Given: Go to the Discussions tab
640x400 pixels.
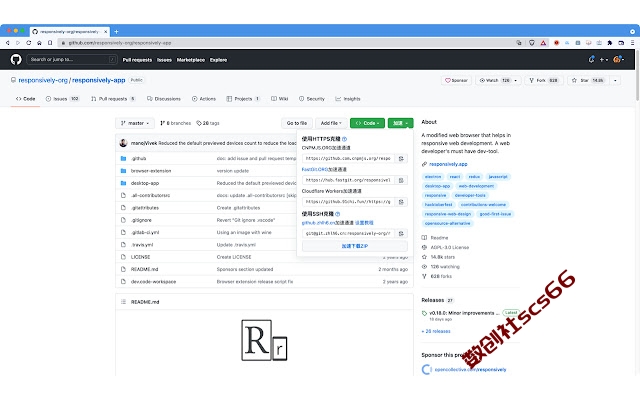Looking at the screenshot, I should pos(164,99).
